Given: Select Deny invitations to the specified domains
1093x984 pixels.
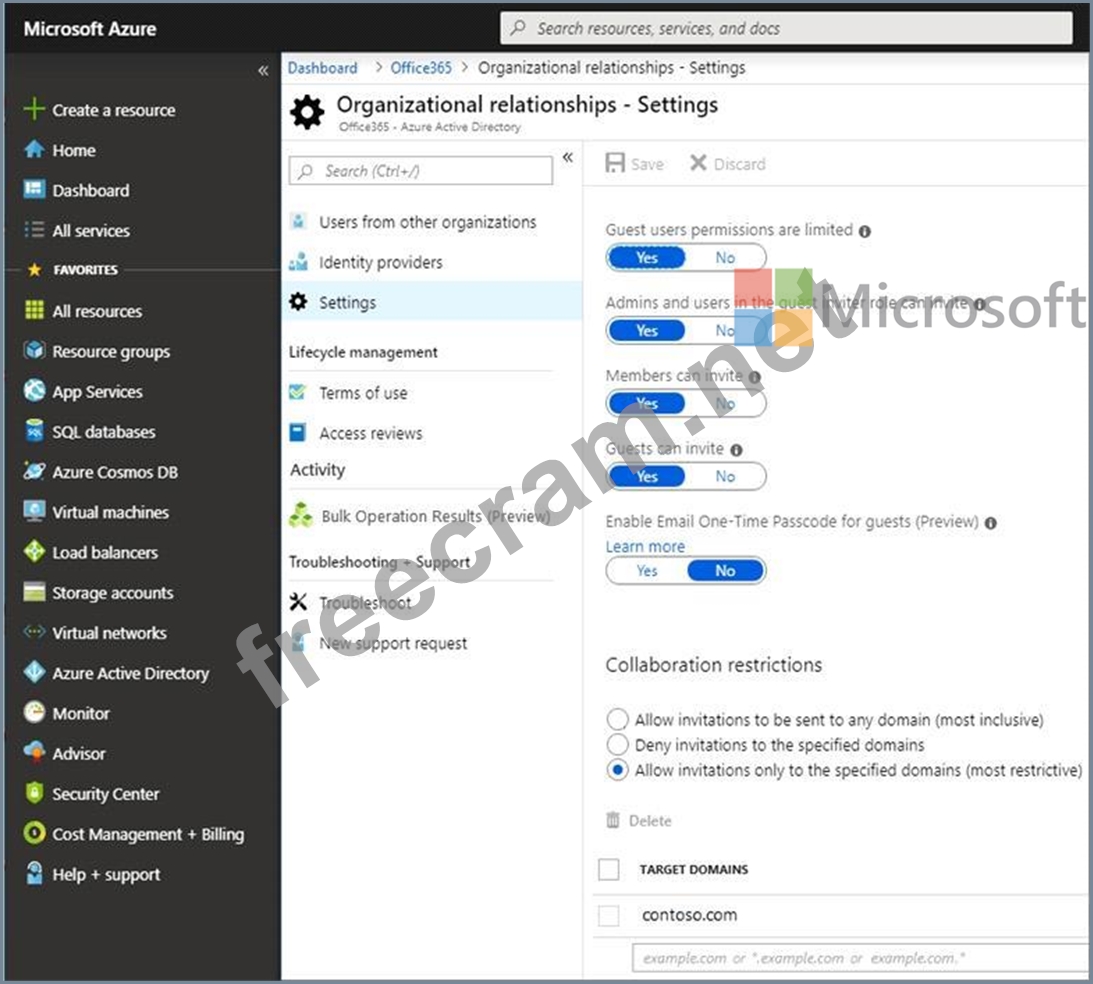Looking at the screenshot, I should pos(618,745).
